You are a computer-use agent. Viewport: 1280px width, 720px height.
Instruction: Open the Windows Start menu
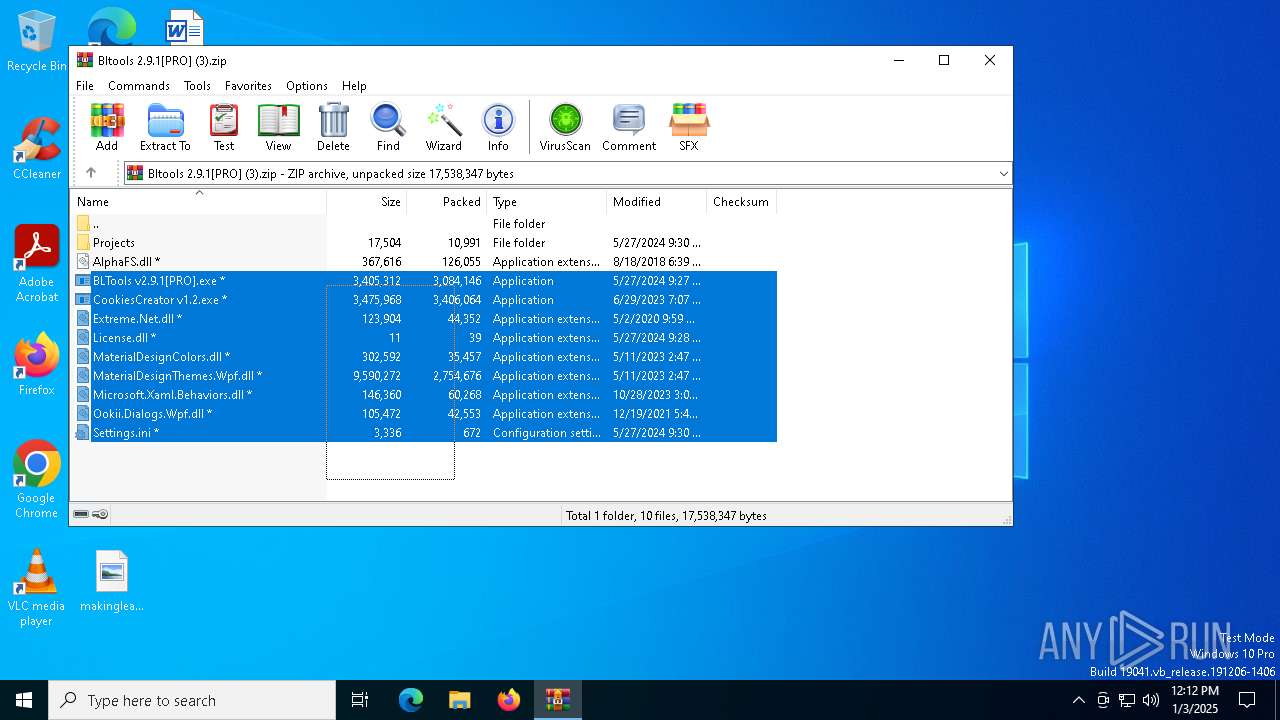24,700
